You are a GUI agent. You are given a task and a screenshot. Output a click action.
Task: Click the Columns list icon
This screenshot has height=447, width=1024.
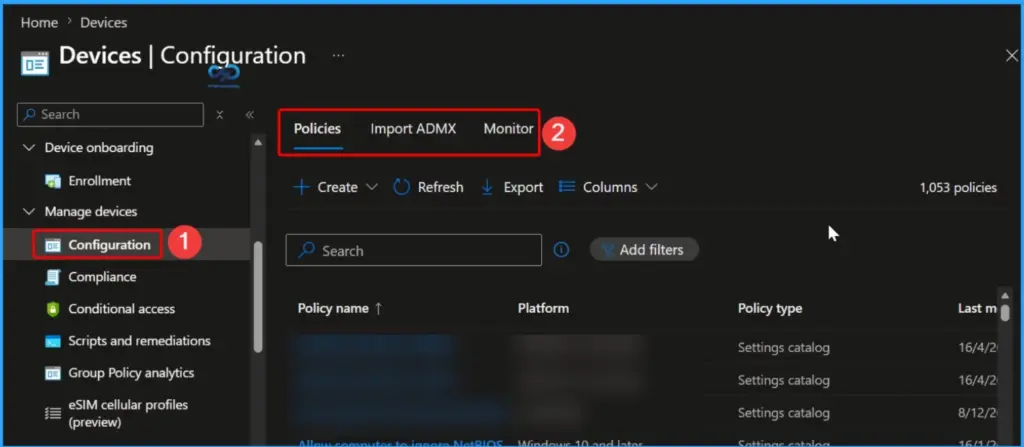pyautogui.click(x=567, y=187)
